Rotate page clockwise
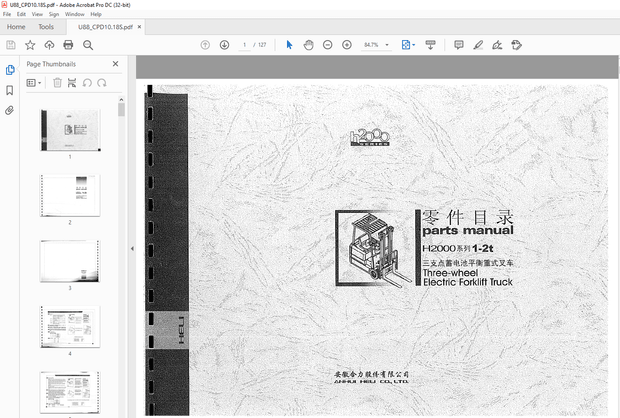 (102, 83)
